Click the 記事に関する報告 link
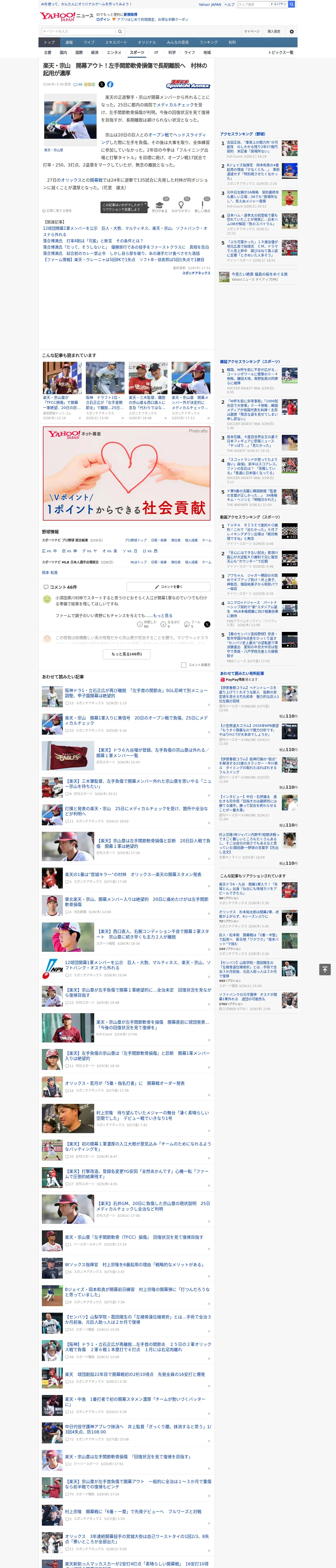The image size is (336, 1568). click(x=57, y=211)
